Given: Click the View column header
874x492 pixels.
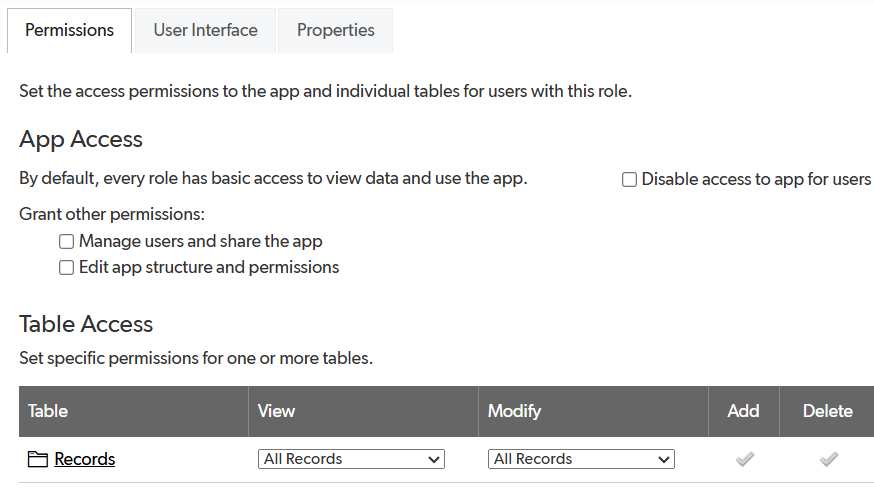Looking at the screenshot, I should coord(276,411).
